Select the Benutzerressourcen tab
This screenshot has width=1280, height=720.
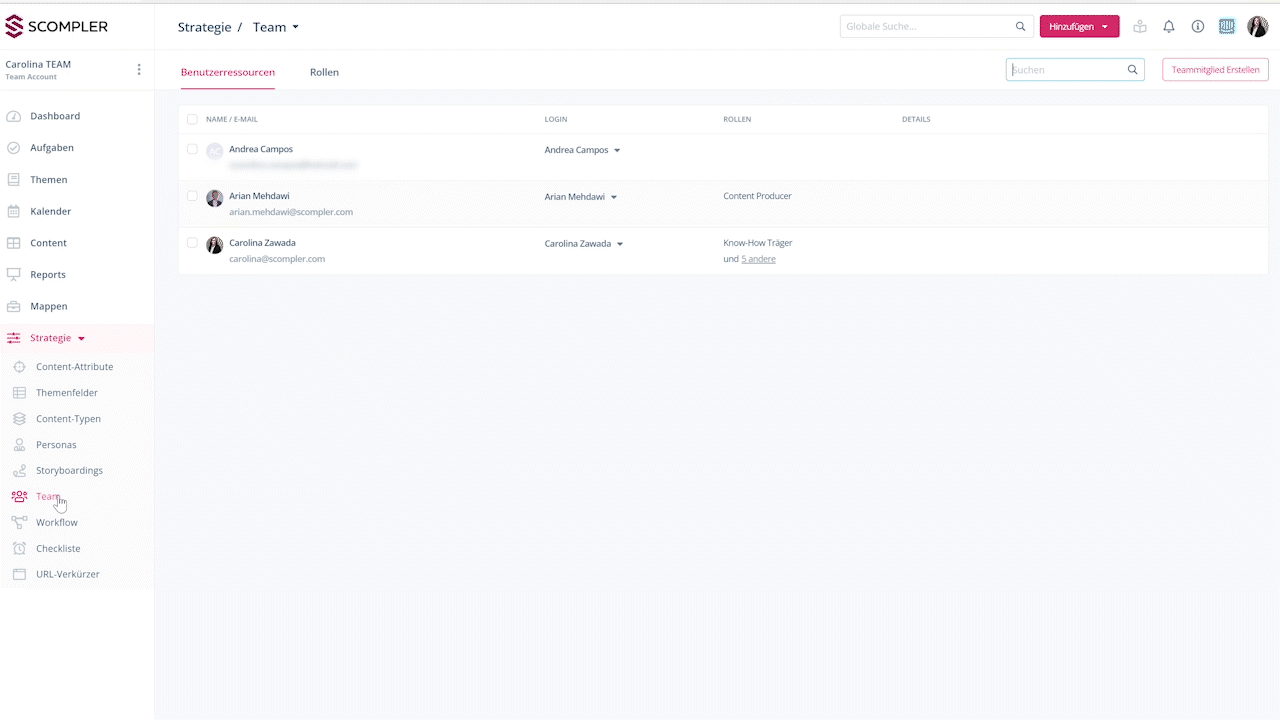coord(227,72)
